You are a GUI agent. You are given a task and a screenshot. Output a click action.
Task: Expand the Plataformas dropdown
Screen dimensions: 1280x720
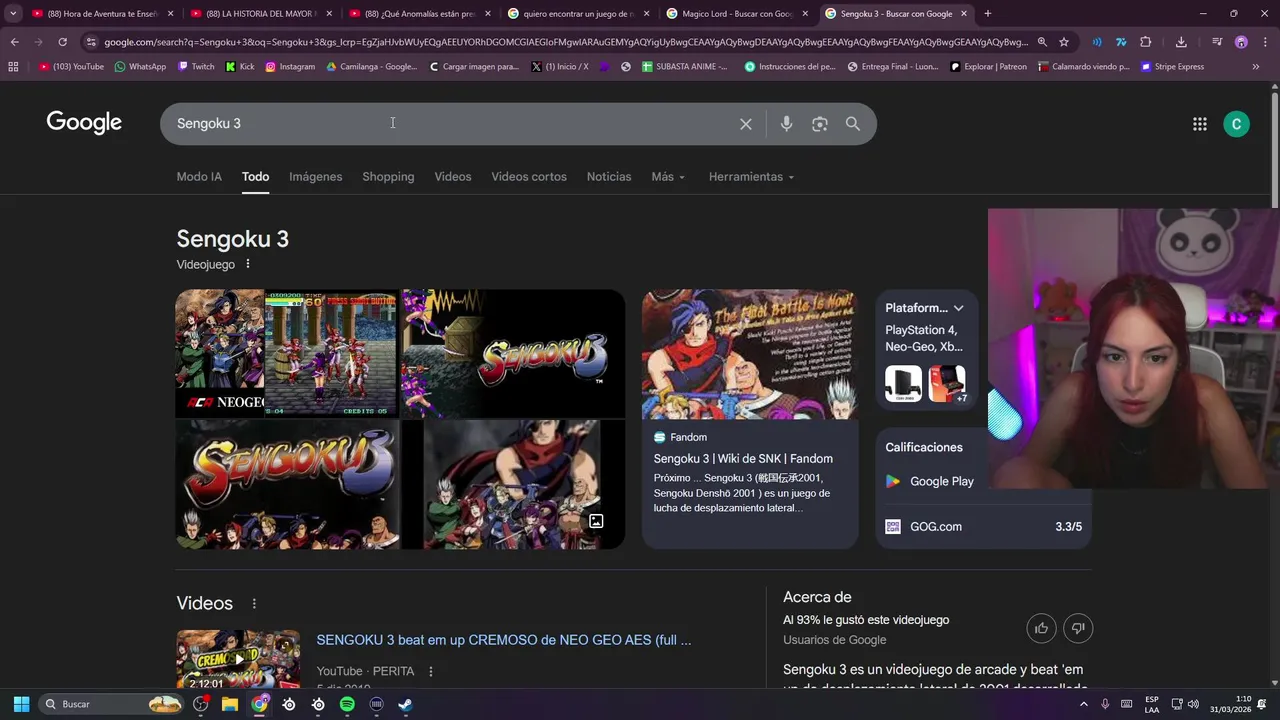point(958,308)
